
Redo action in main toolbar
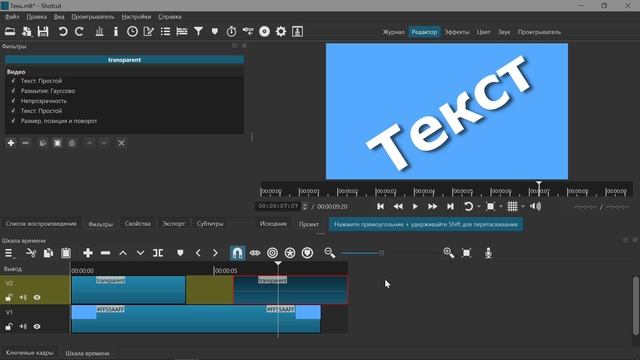coord(79,32)
